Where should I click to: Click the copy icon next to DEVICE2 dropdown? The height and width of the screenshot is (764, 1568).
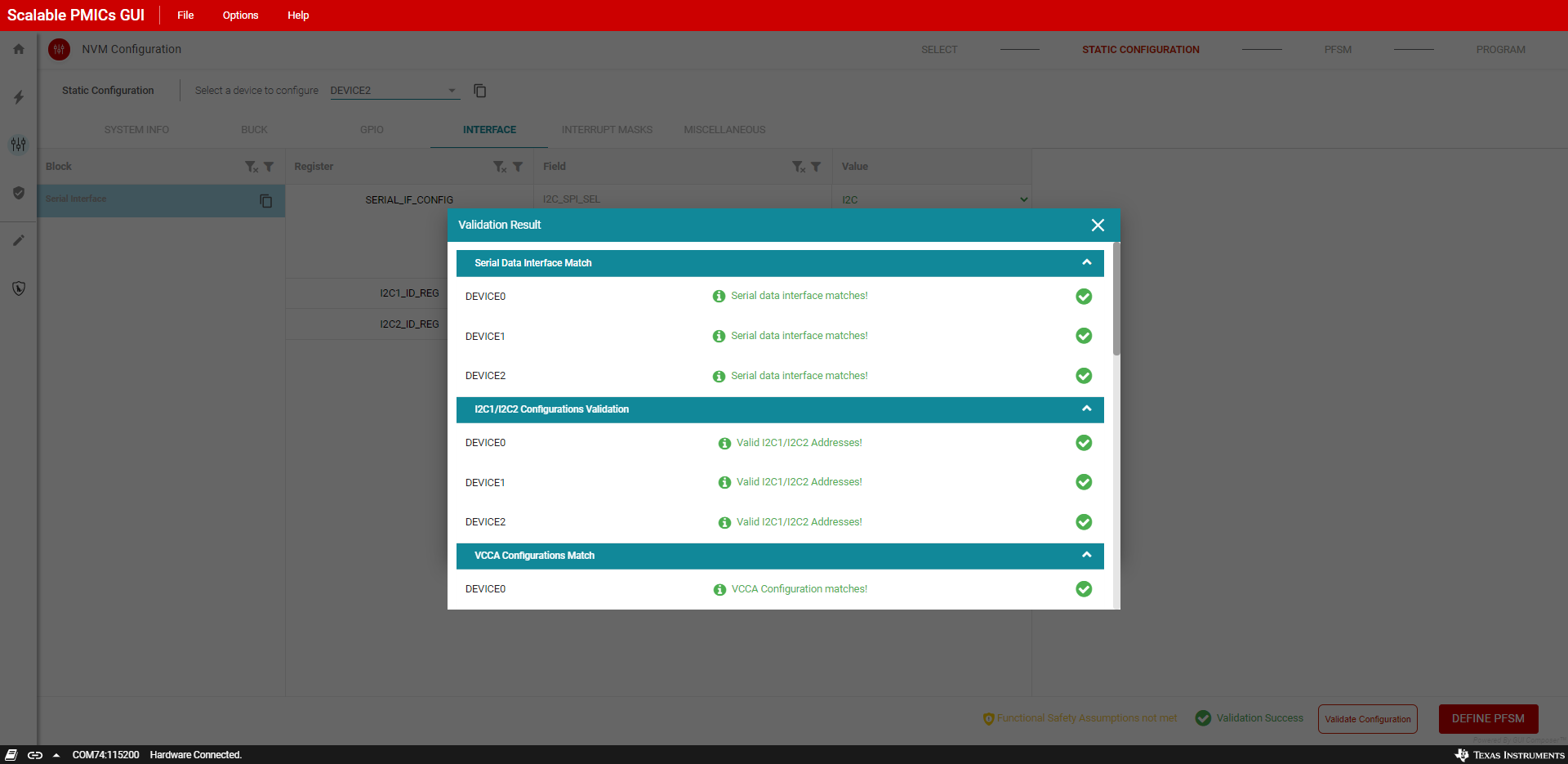(x=480, y=91)
